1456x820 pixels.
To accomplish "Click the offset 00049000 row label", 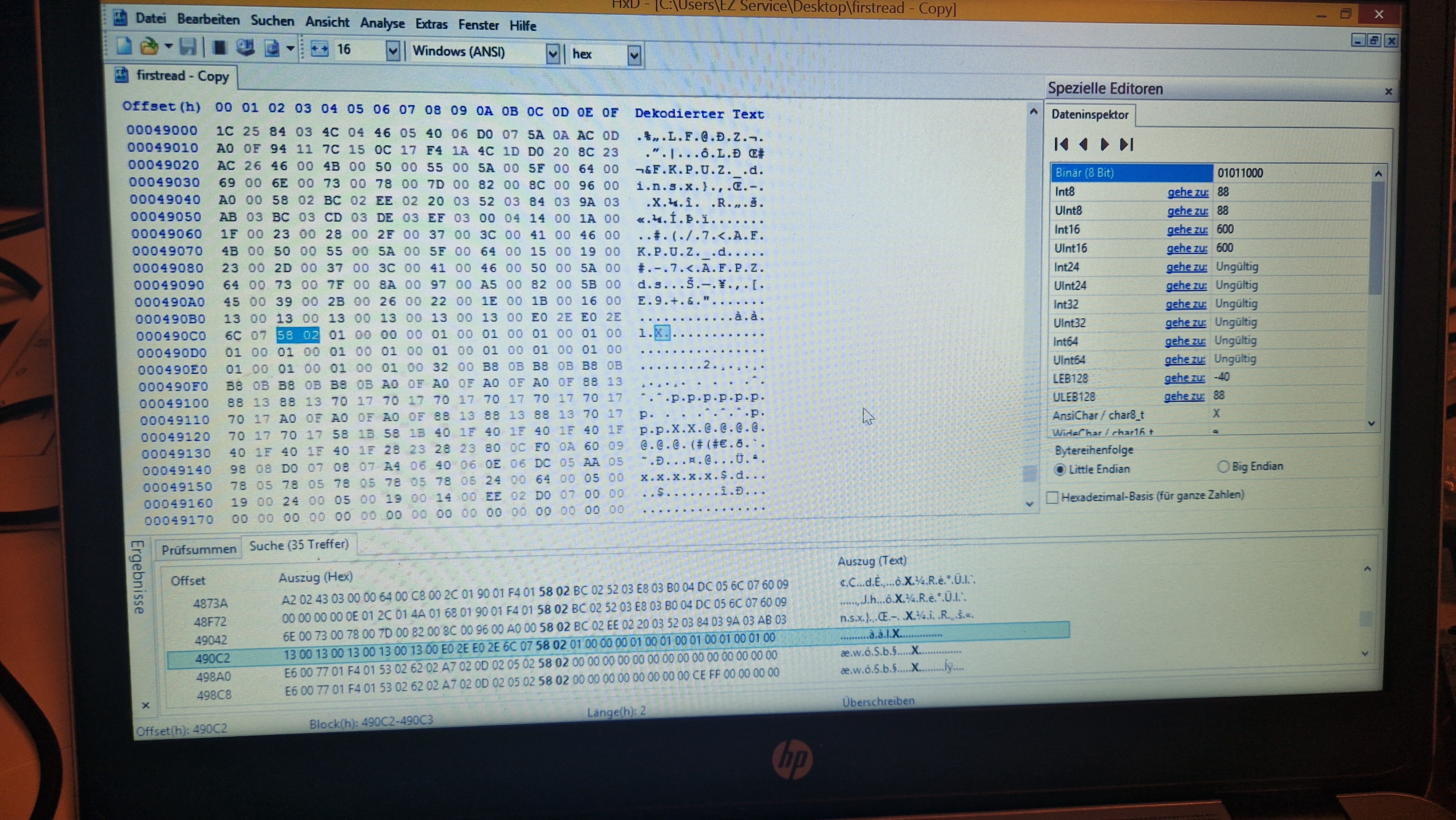I will [162, 130].
